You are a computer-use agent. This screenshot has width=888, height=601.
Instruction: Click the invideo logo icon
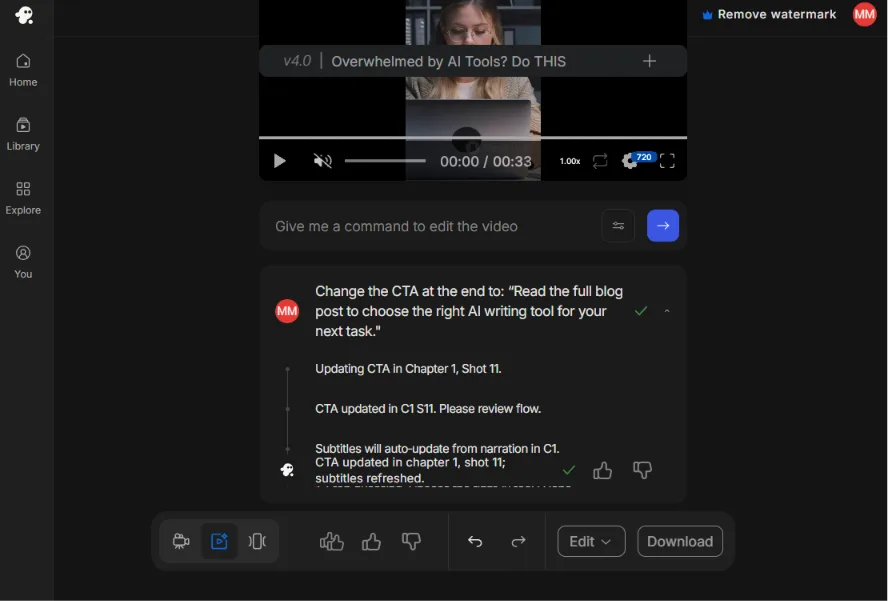(24, 15)
